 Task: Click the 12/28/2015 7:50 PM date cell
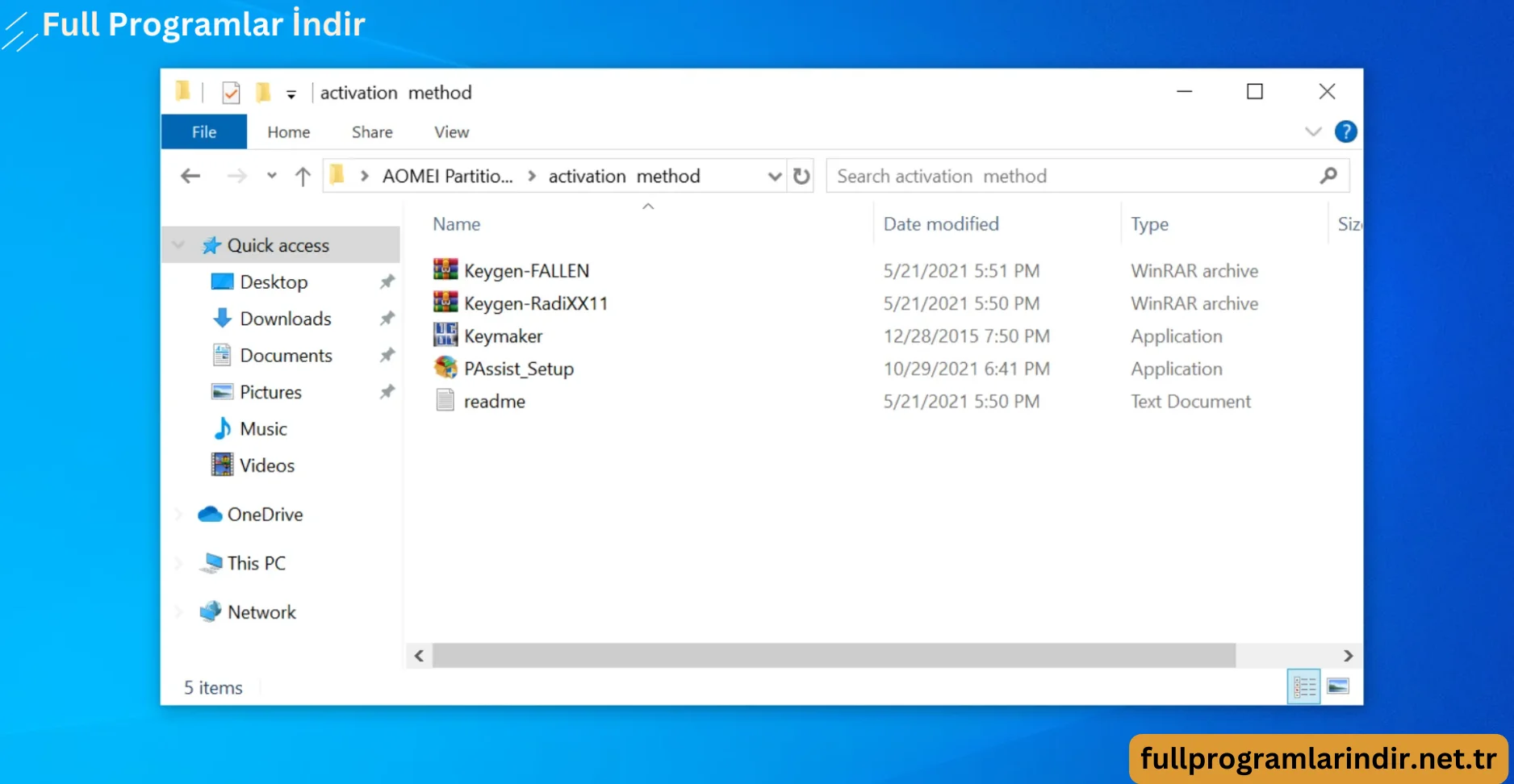(967, 336)
